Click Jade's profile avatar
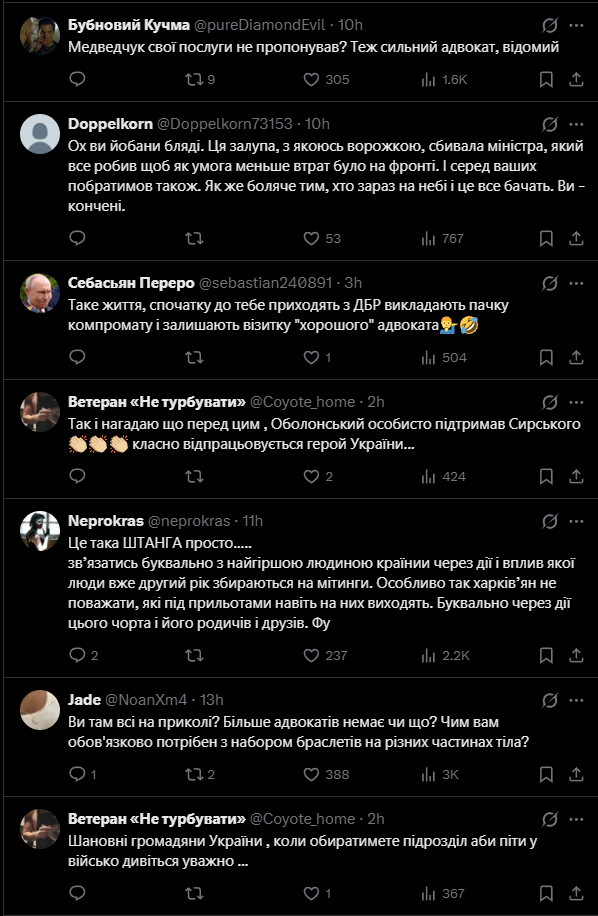This screenshot has width=598, height=916. 40,710
